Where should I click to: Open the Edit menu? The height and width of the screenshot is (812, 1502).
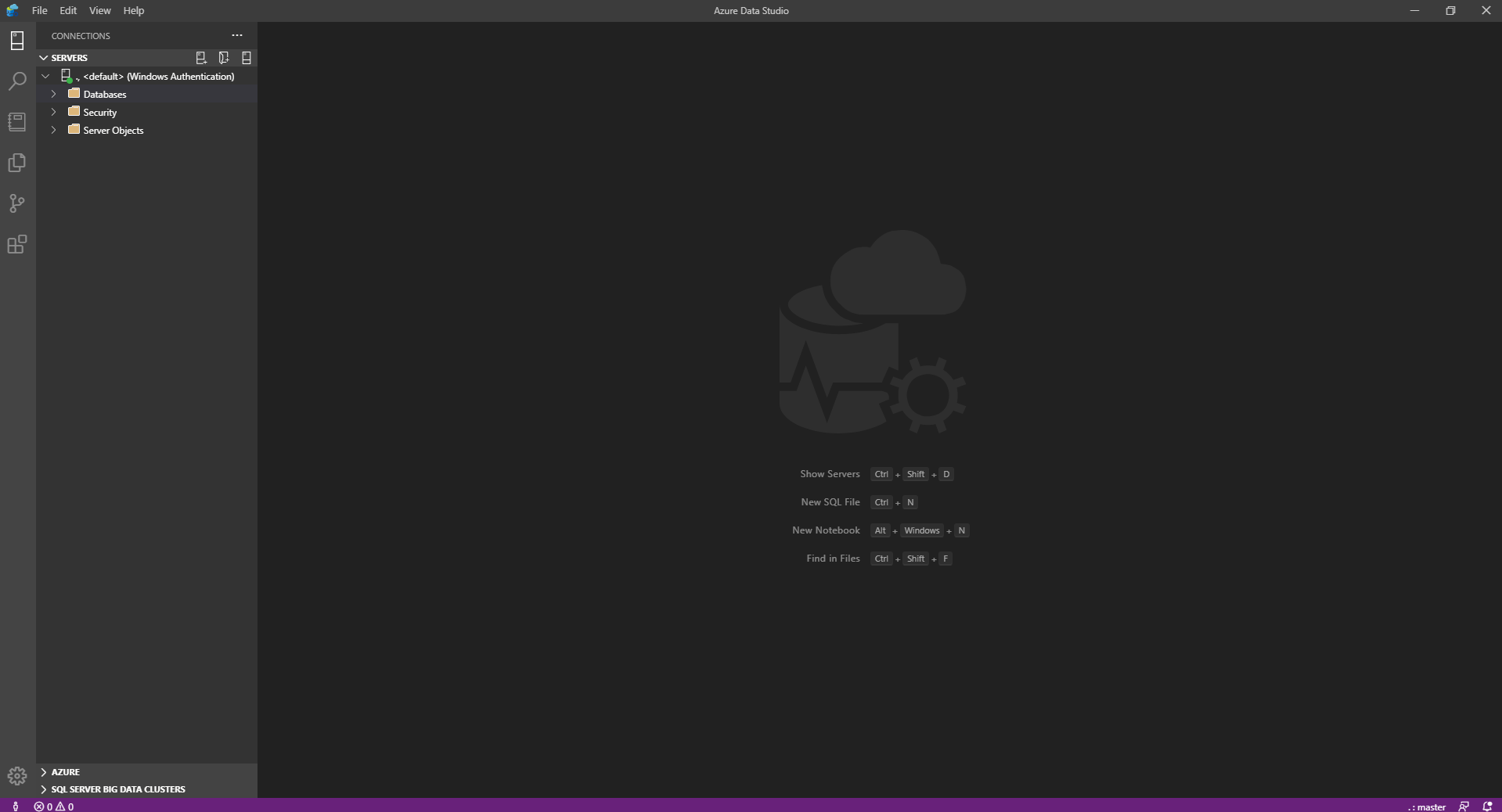tap(68, 10)
